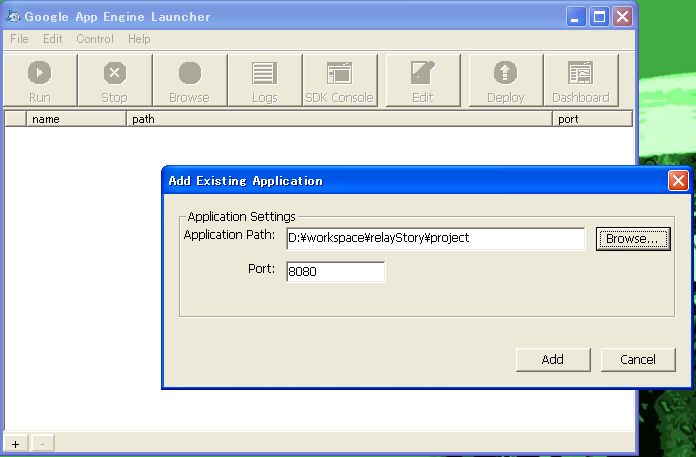The height and width of the screenshot is (457, 696).
Task: Click the Application Path label text
Action: click(x=229, y=235)
